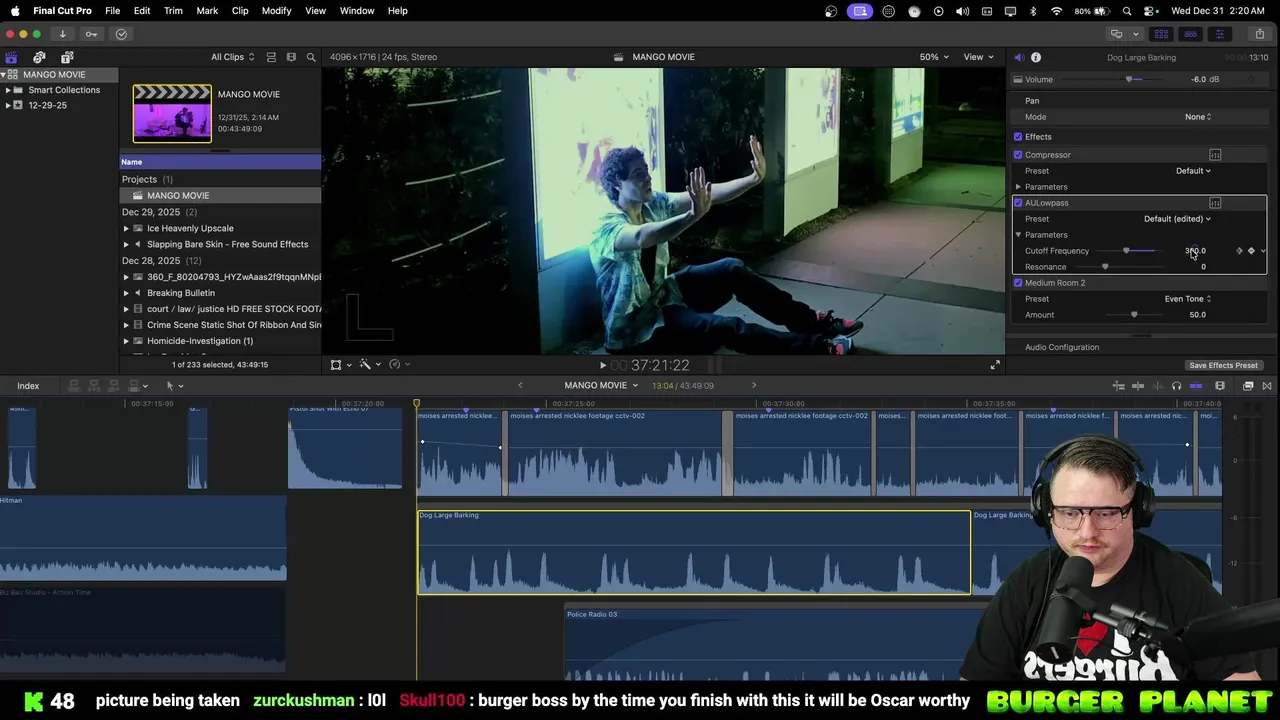Open the Share export button
This screenshot has width=1280, height=720.
click(1259, 34)
